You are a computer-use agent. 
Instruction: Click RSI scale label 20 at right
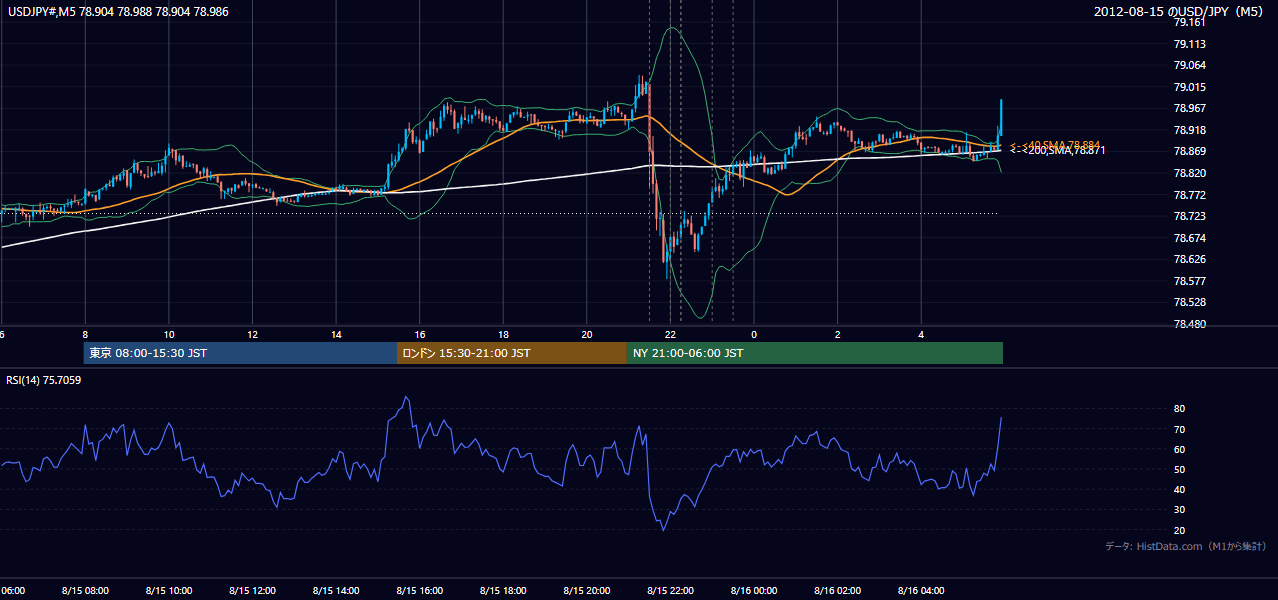[1179, 530]
